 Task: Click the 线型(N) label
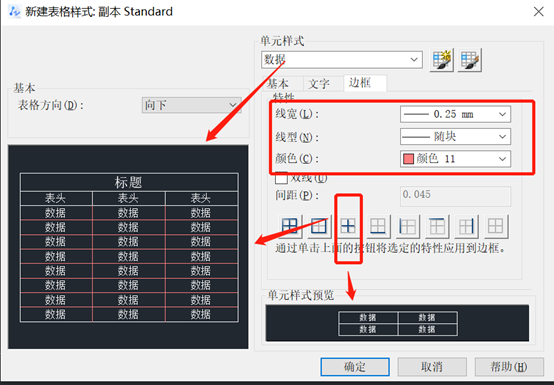pyautogui.click(x=297, y=137)
